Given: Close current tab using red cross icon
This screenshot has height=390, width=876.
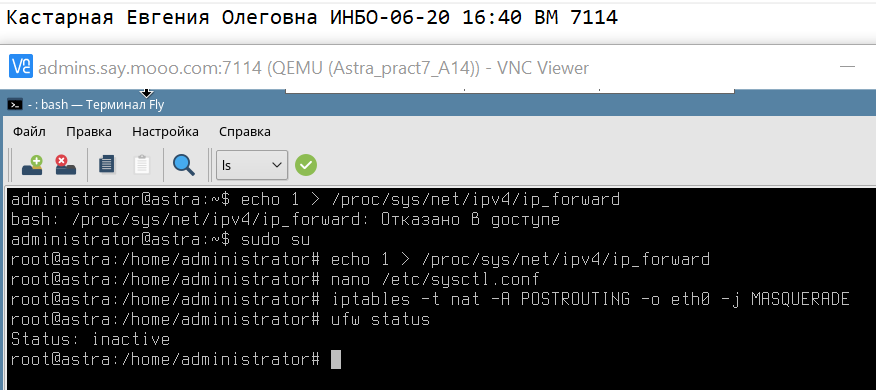Looking at the screenshot, I should (65, 165).
